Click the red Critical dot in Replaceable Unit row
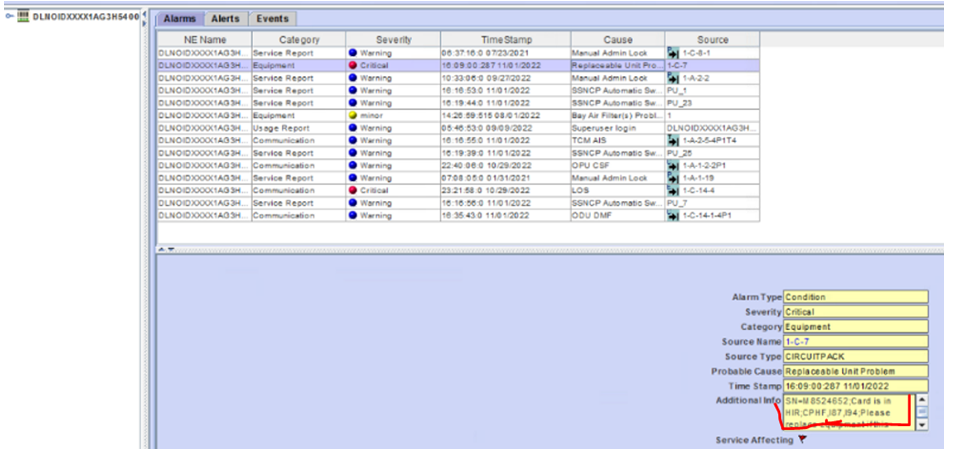The height and width of the screenshot is (457, 954). [x=352, y=65]
